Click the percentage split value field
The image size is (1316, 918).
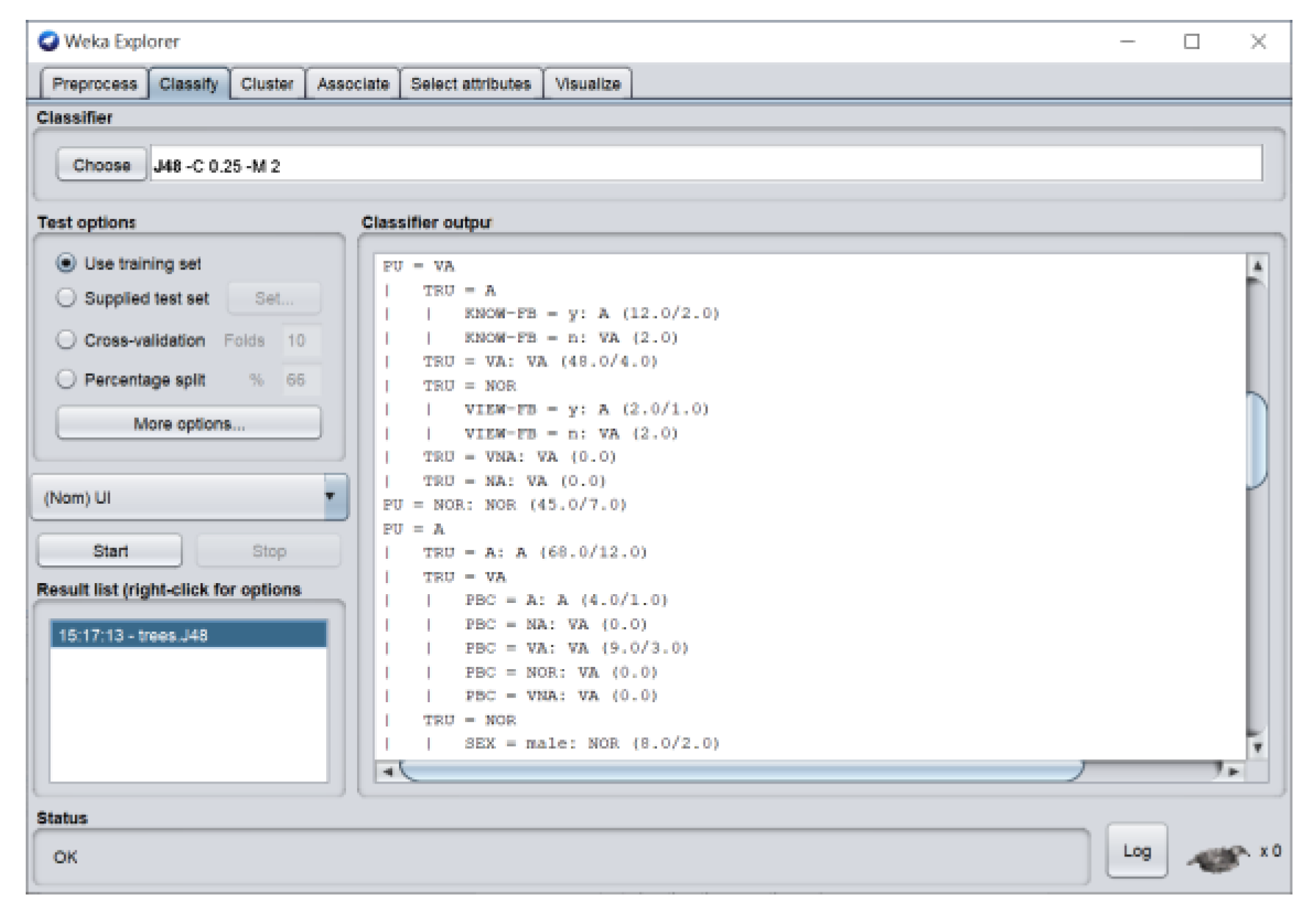point(301,380)
